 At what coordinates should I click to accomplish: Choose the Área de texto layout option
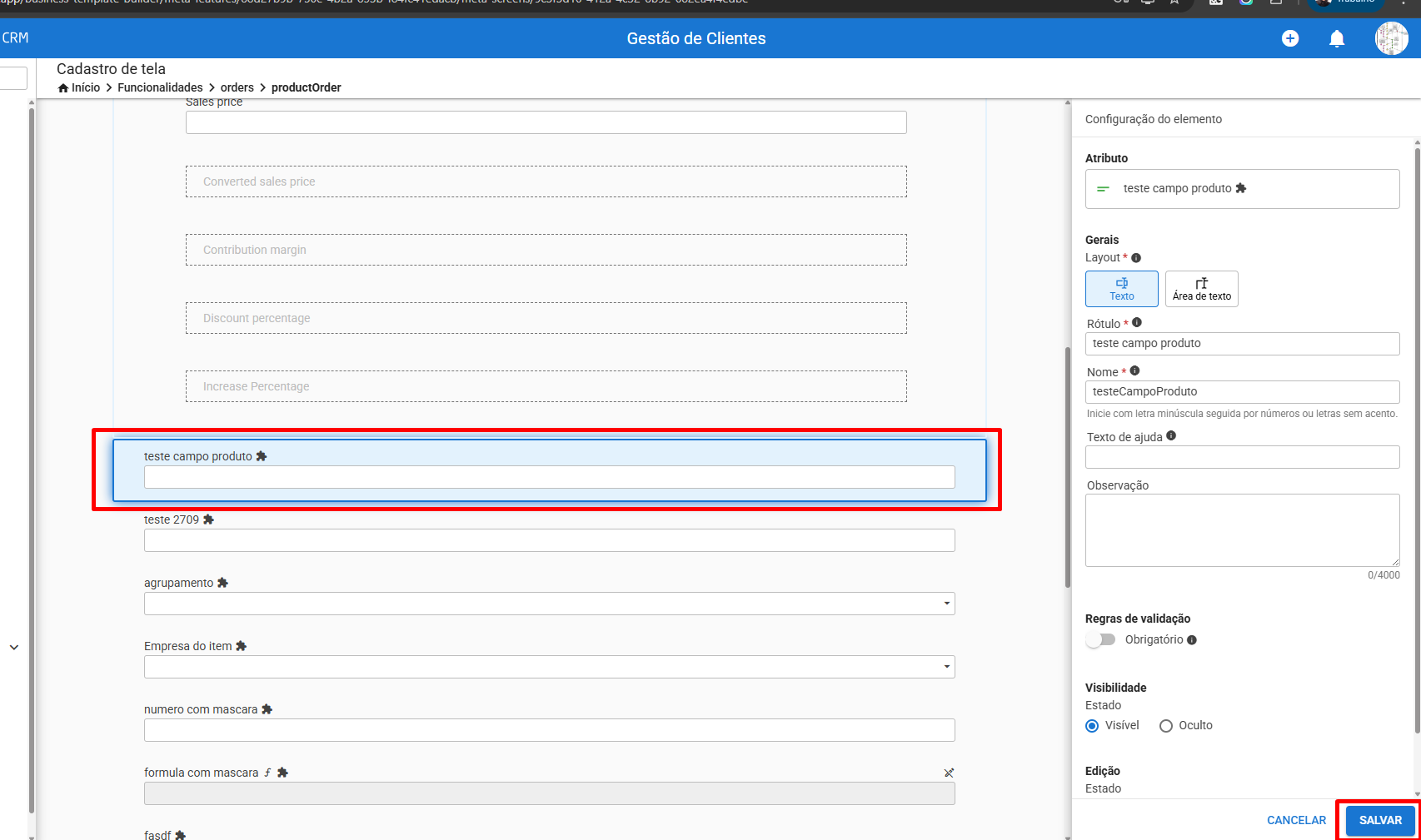point(1202,289)
